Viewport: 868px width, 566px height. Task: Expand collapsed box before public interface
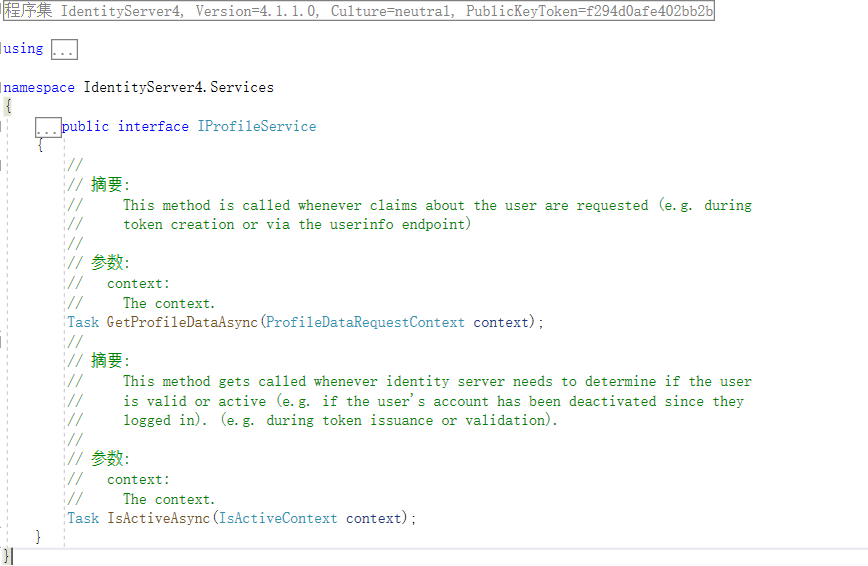pyautogui.click(x=48, y=127)
